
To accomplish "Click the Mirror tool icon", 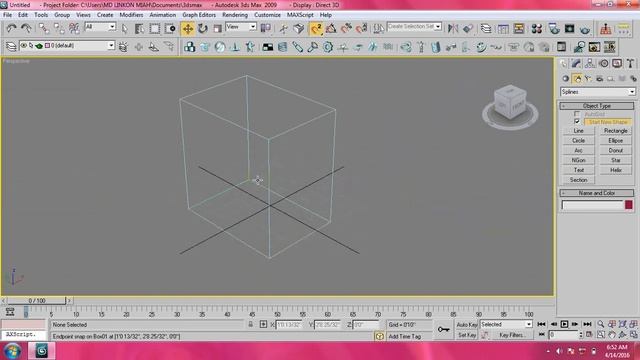I will click(x=453, y=29).
